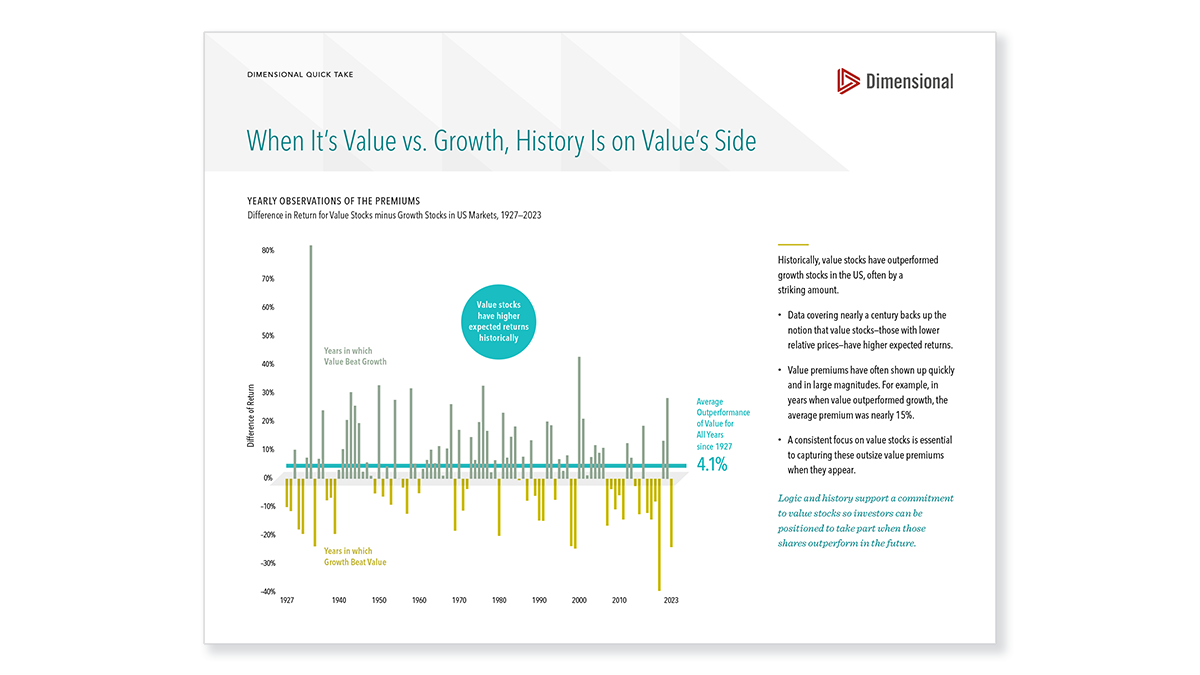Click the green bar spike around 2000
Screen dimensions: 1200x675
point(580,415)
